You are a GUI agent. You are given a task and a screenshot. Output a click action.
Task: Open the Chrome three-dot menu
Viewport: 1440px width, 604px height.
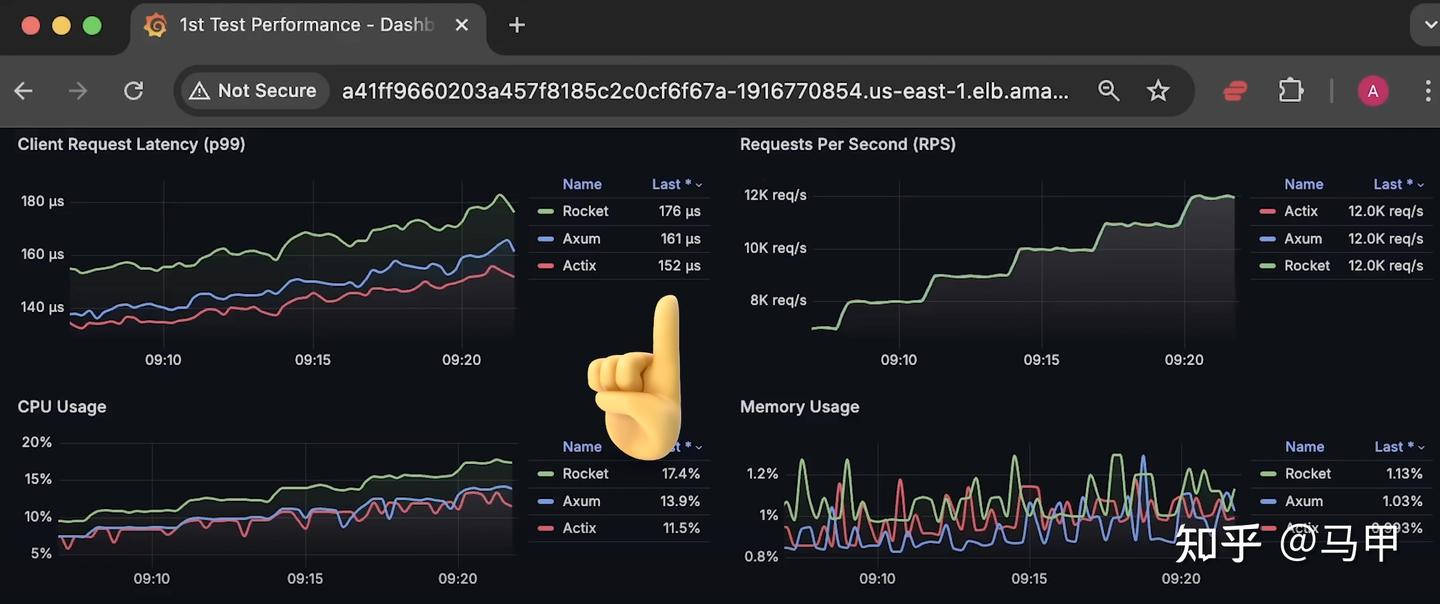(x=1428, y=91)
